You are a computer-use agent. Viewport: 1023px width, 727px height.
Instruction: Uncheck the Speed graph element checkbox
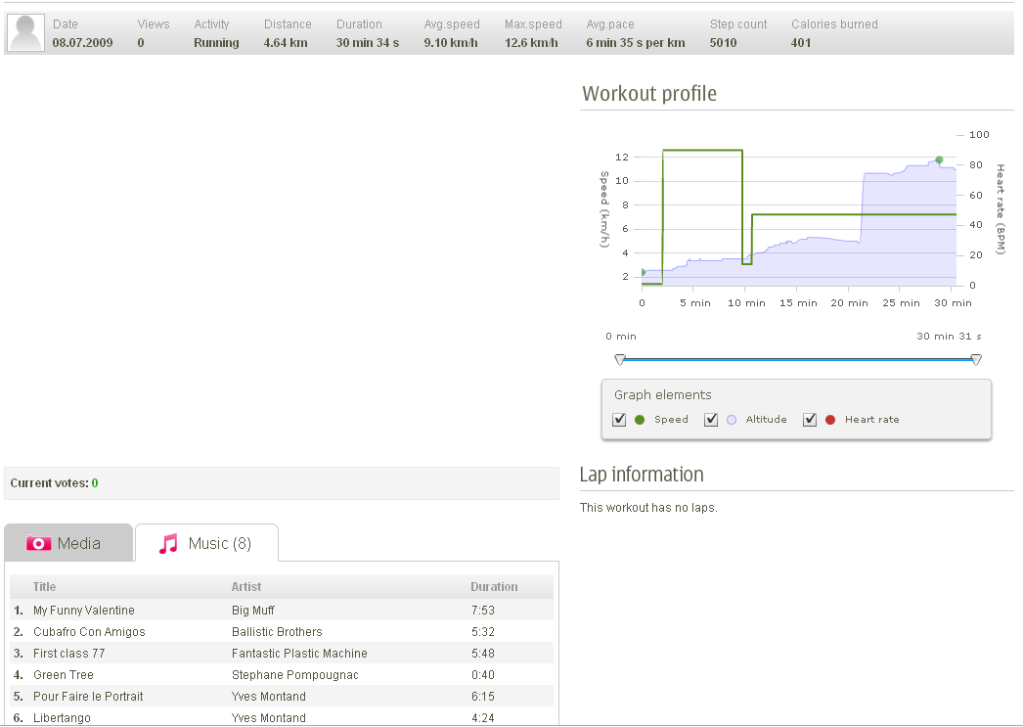619,420
